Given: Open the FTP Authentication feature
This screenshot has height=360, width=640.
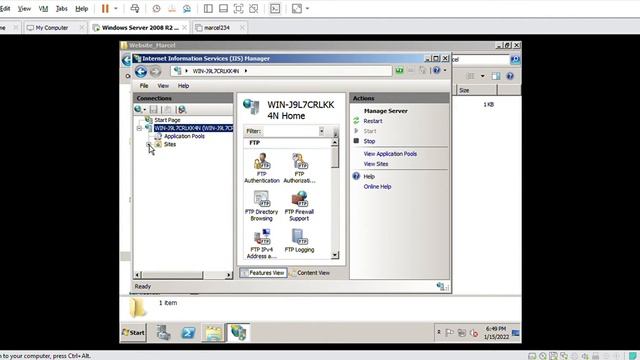Looking at the screenshot, I should [x=262, y=168].
